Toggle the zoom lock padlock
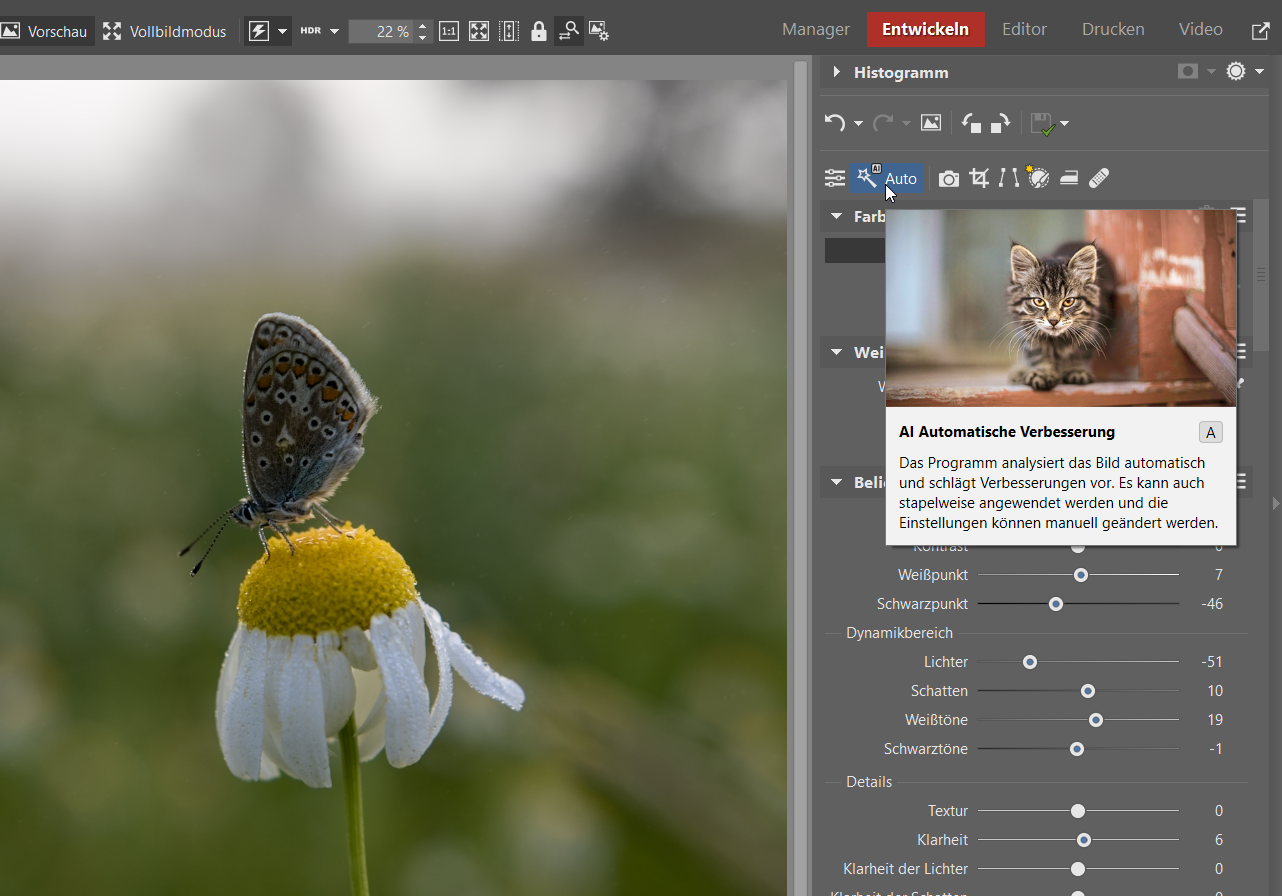This screenshot has width=1282, height=896. point(539,31)
